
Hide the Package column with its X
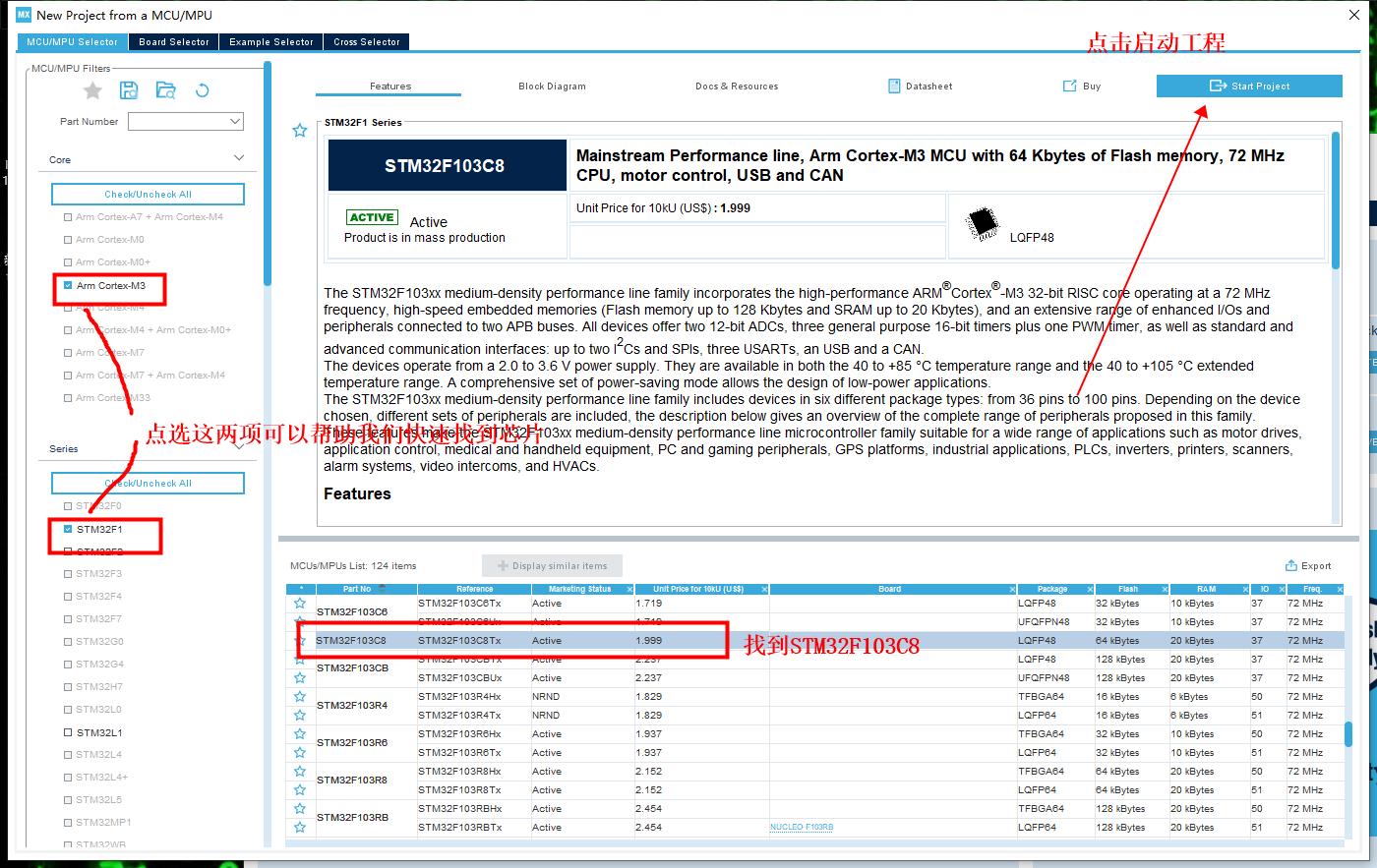tap(1089, 589)
